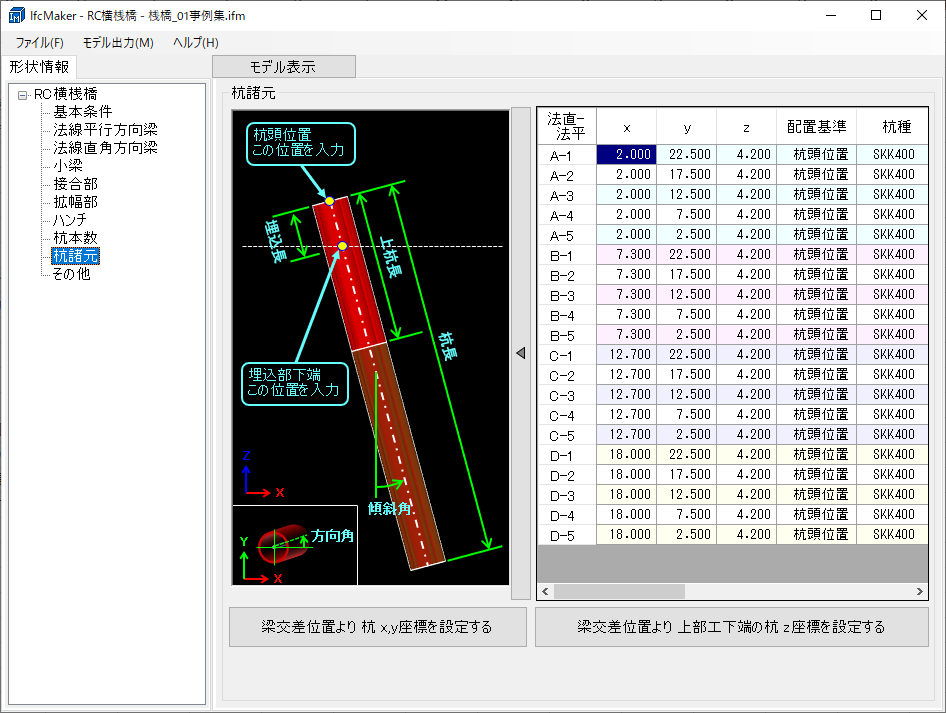This screenshot has height=713, width=946.
Task: Click the 杭種 column header
Action: click(892, 127)
